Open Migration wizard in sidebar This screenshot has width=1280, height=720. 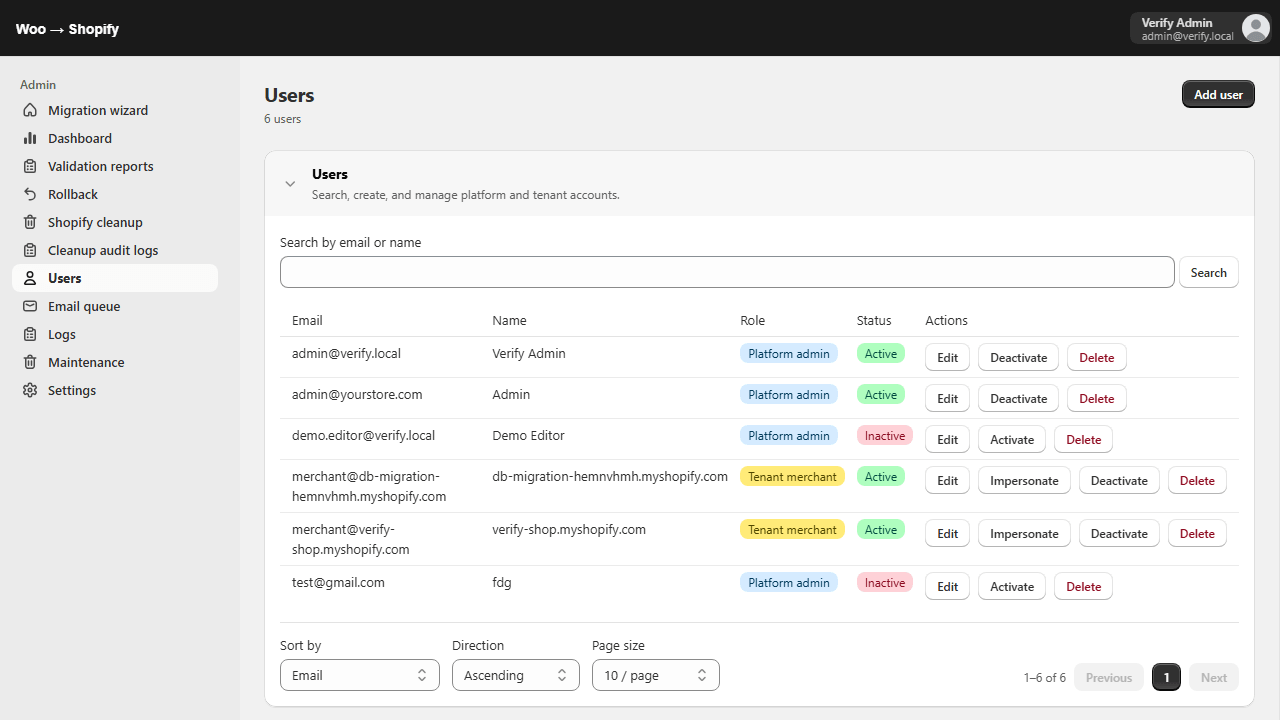pos(115,110)
